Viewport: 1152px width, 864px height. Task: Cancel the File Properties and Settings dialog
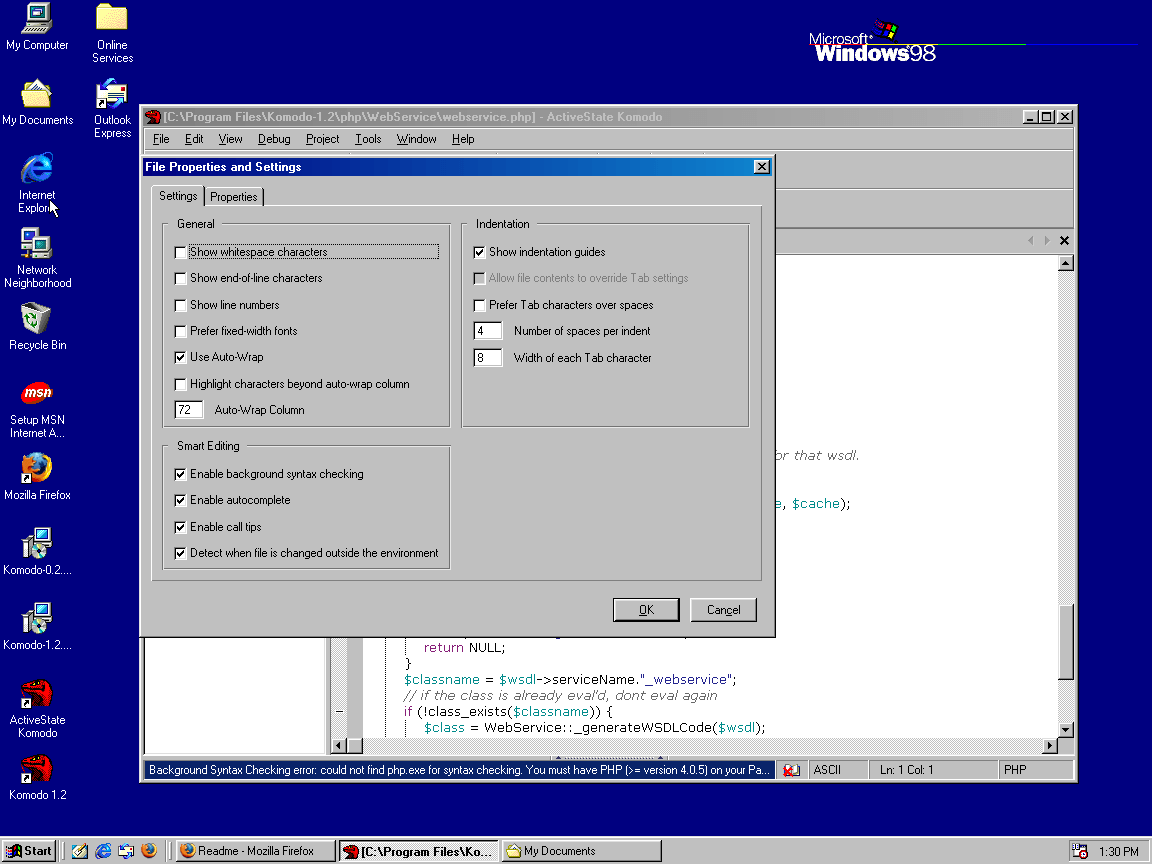724,610
